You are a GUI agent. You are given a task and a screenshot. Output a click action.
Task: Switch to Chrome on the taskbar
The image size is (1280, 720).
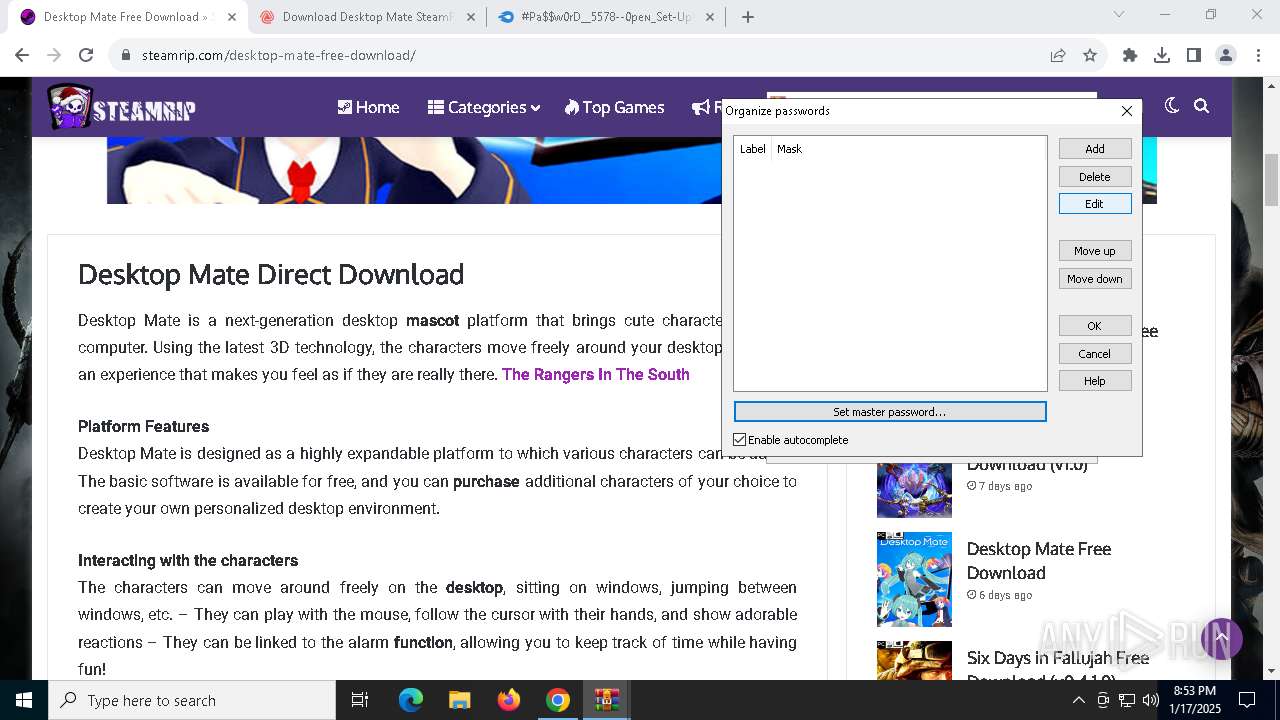pos(558,700)
